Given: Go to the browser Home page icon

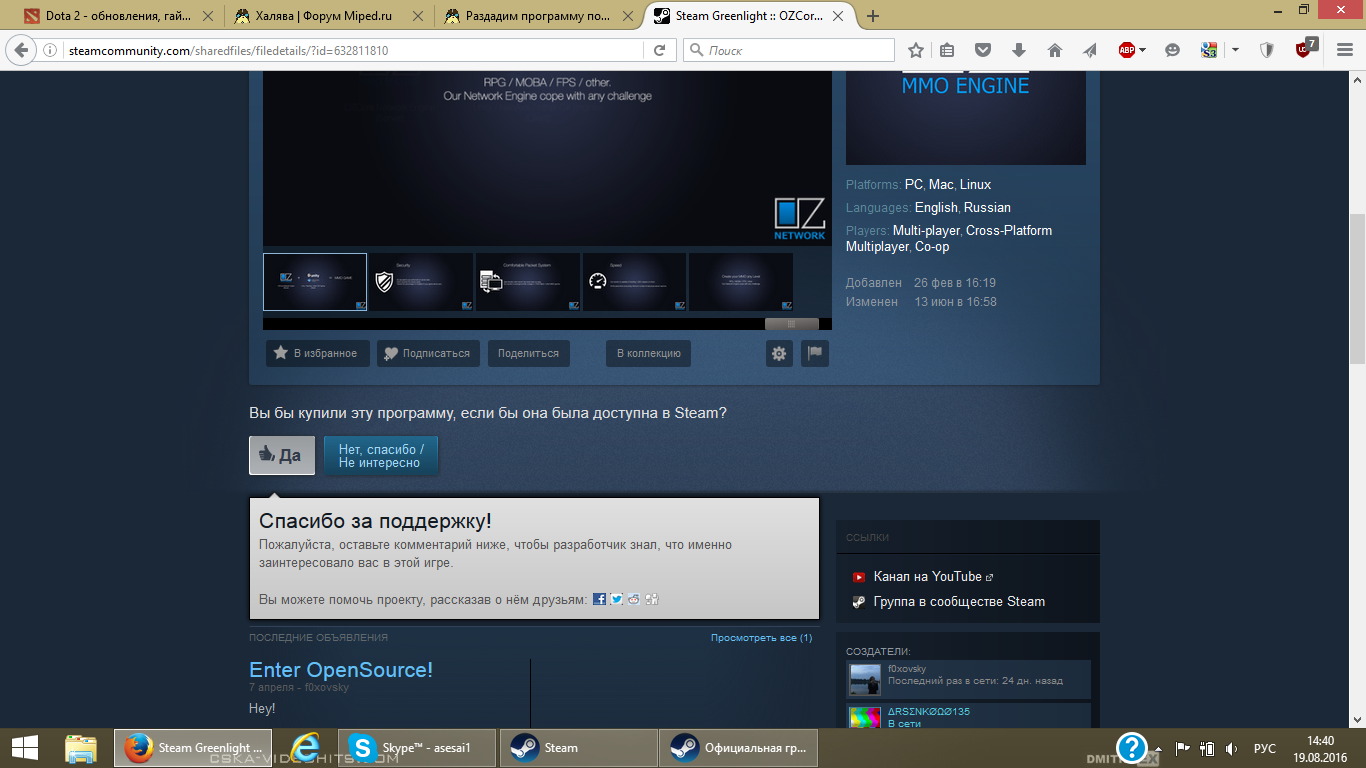Looking at the screenshot, I should pos(1054,50).
